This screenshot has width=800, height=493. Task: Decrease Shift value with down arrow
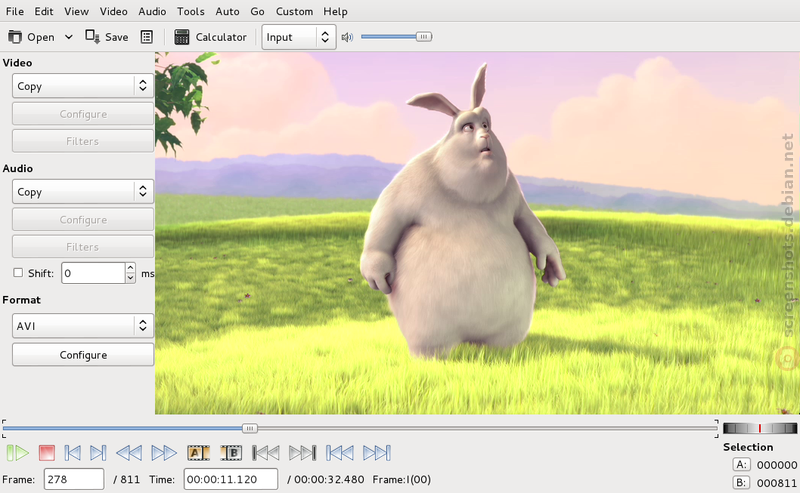pyautogui.click(x=131, y=278)
